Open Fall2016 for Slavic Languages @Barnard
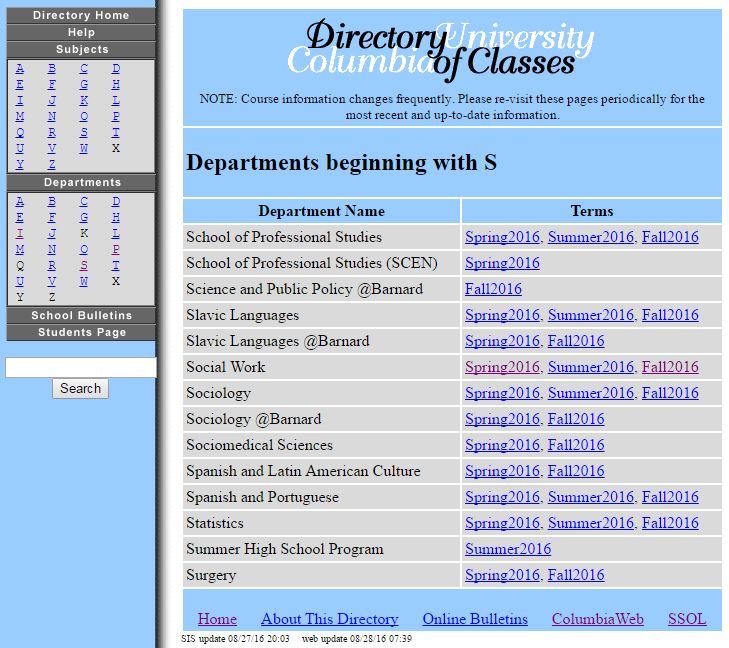This screenshot has width=729, height=648. pos(576,341)
